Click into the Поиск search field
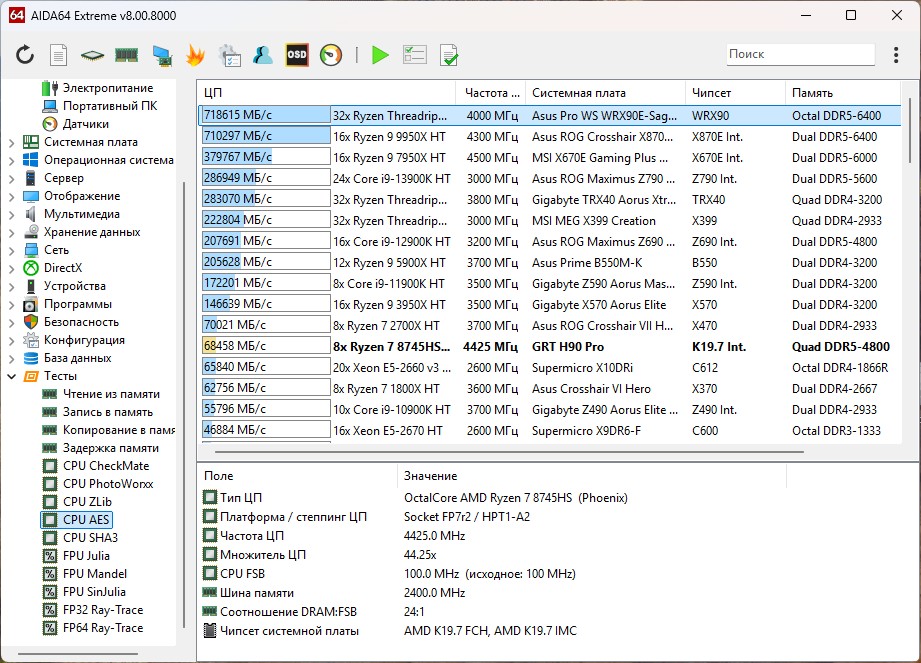921x663 pixels. 798,54
